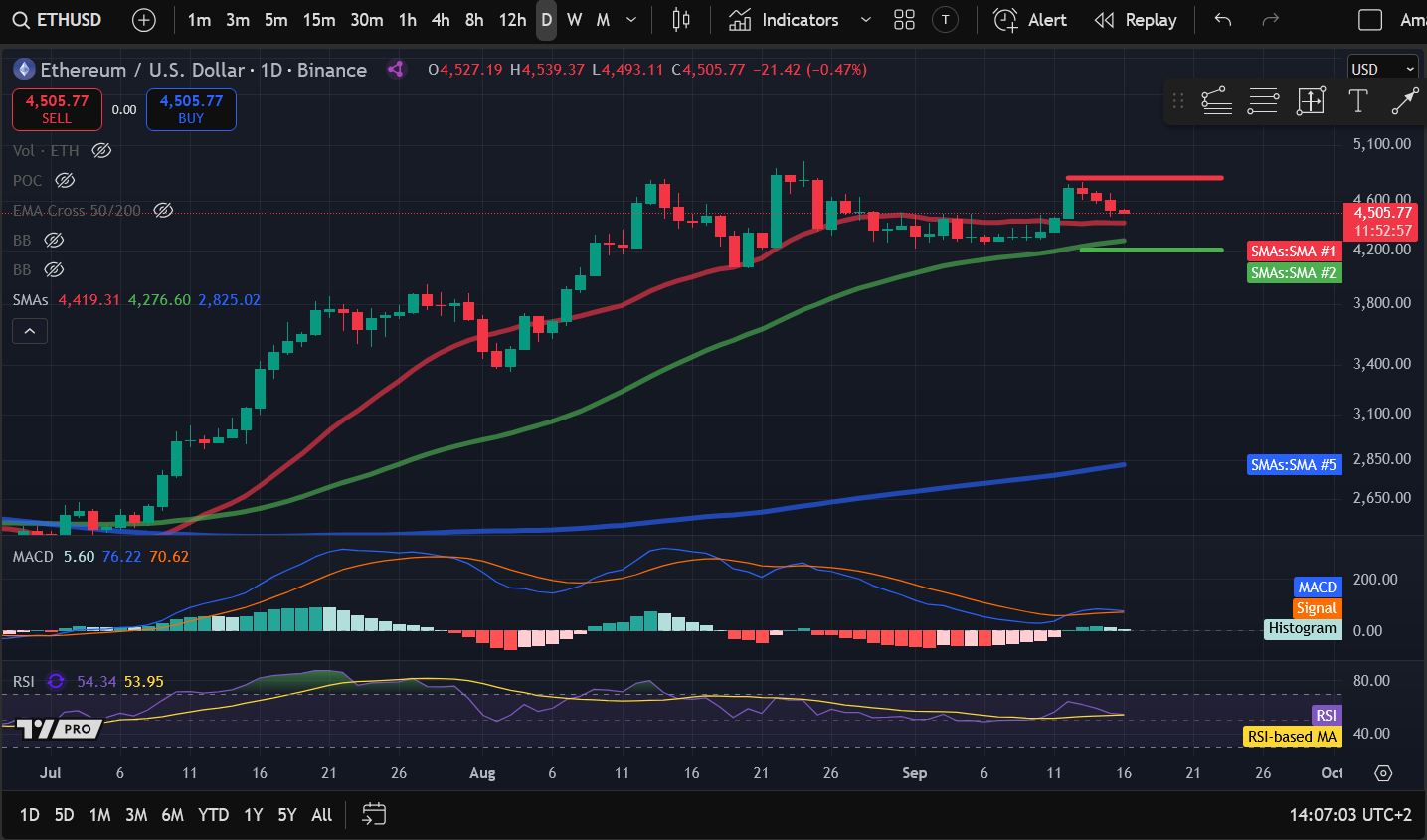Viewport: 1427px width, 840px height.
Task: Switch to 4h timeframe
Action: click(441, 20)
